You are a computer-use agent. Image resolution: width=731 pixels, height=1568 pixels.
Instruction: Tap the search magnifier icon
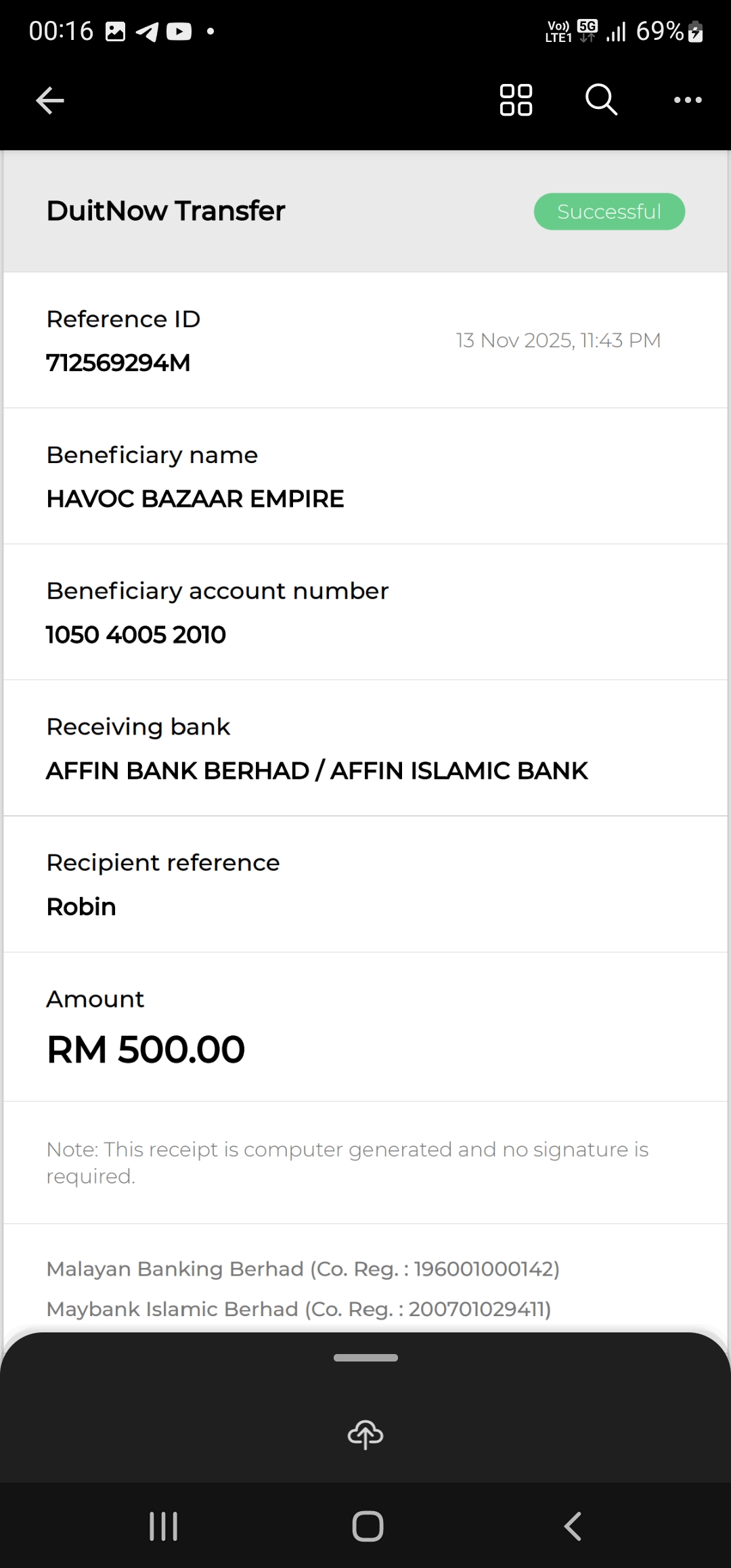coord(601,100)
